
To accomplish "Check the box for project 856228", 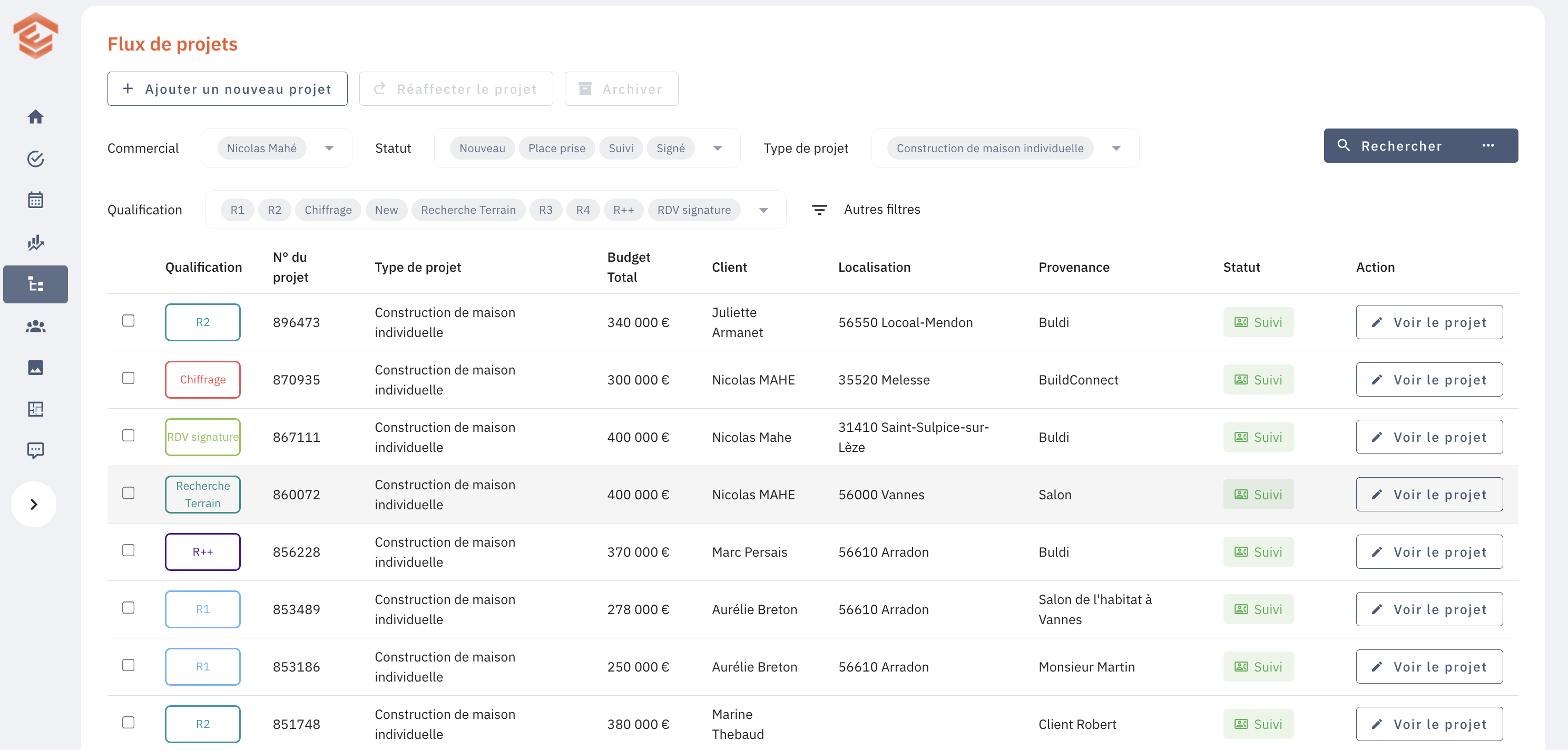I will [128, 550].
